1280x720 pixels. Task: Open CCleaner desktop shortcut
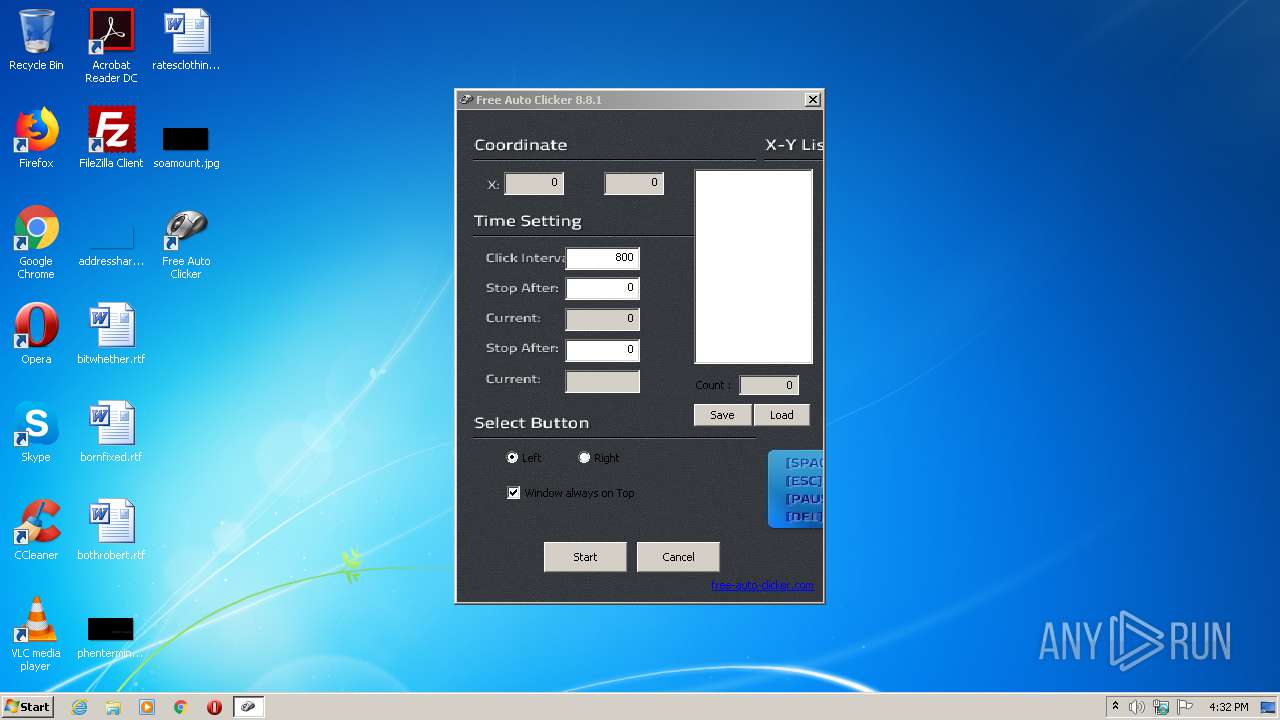click(x=36, y=530)
